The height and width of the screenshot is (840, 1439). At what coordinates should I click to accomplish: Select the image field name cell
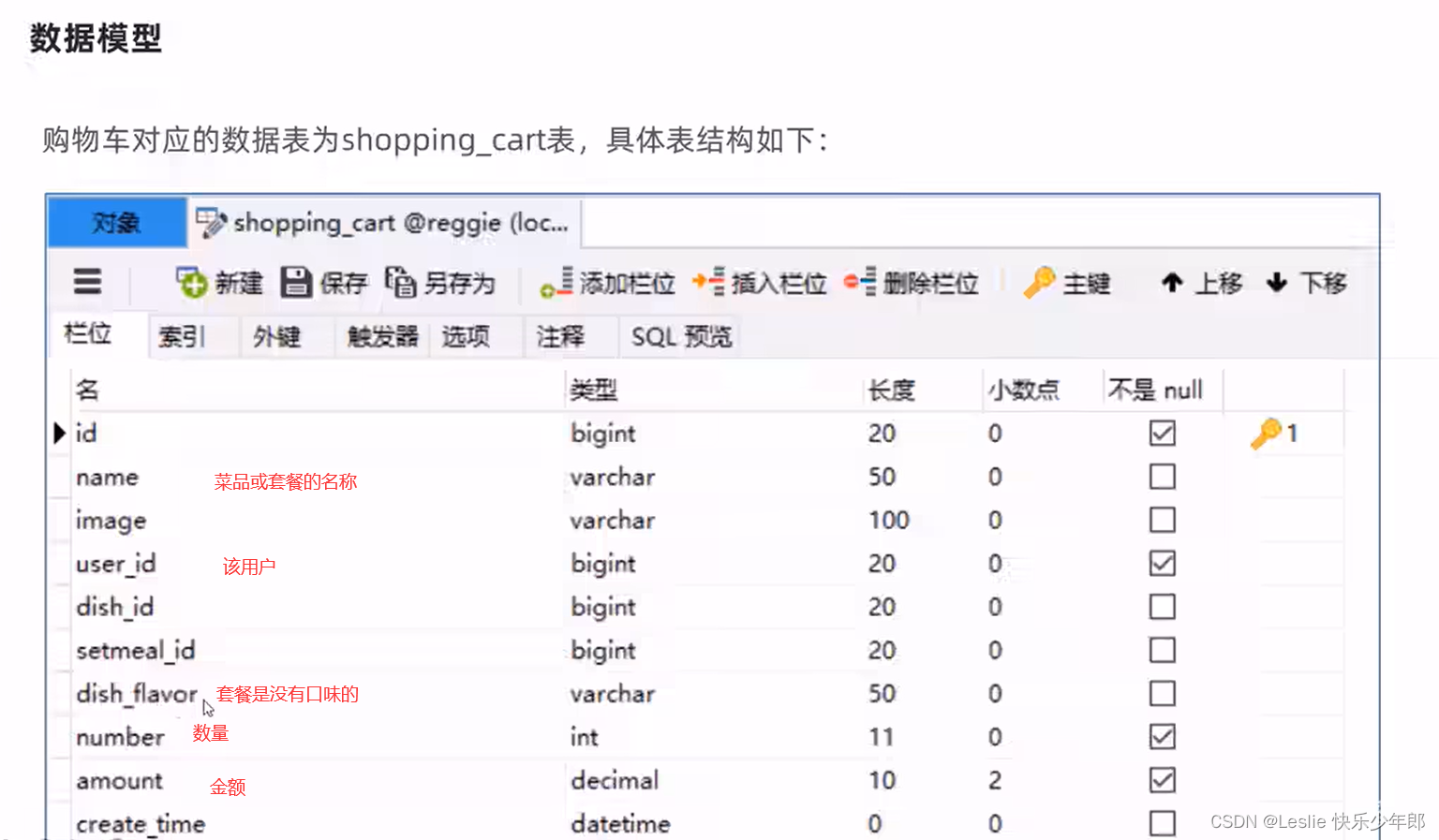click(x=319, y=520)
